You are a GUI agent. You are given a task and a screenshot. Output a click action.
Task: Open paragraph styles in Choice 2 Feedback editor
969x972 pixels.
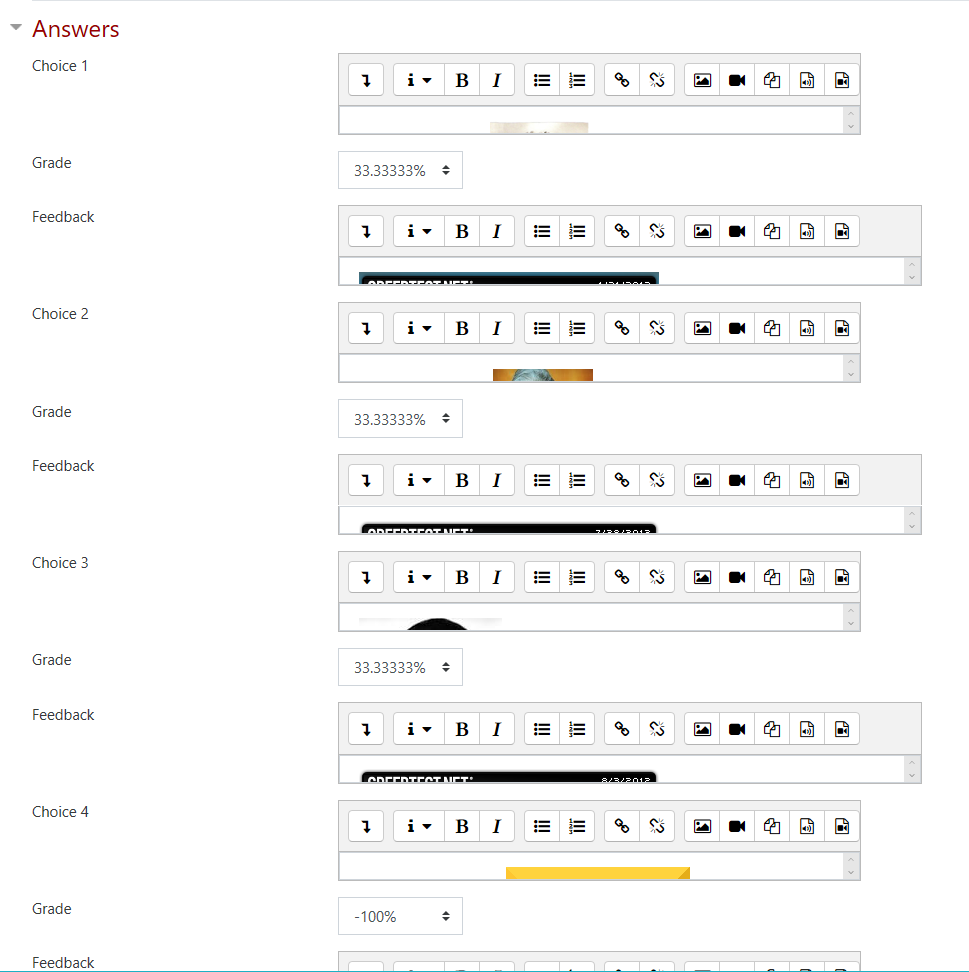pyautogui.click(x=418, y=480)
